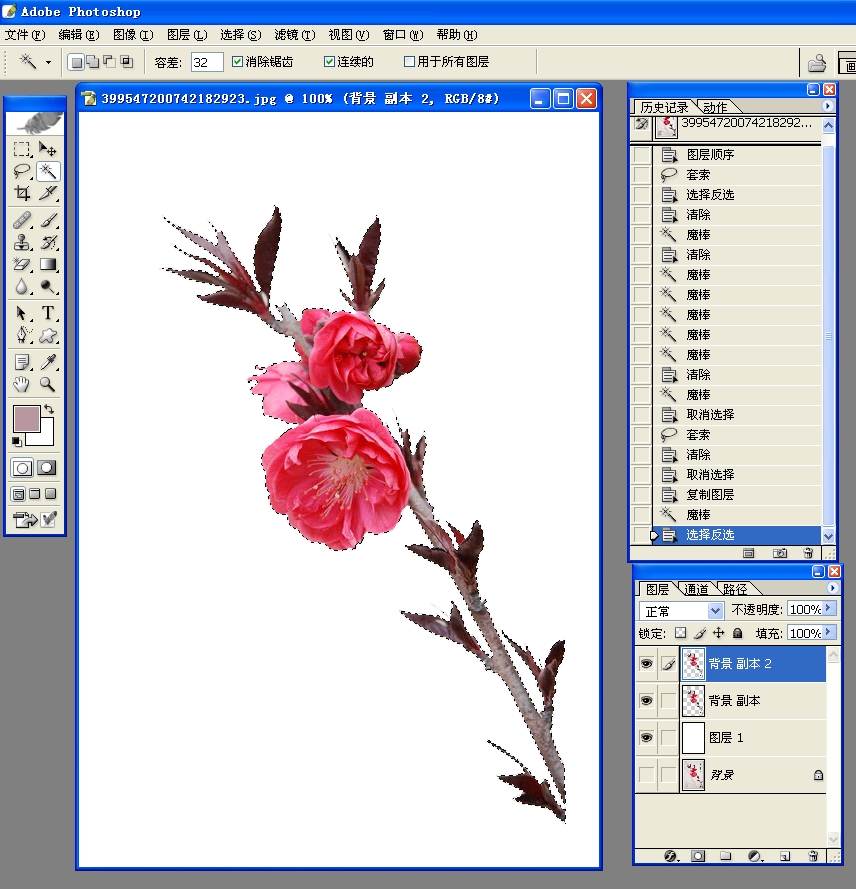The width and height of the screenshot is (856, 889).
Task: Activate the Eyedropper tool
Action: 47,362
